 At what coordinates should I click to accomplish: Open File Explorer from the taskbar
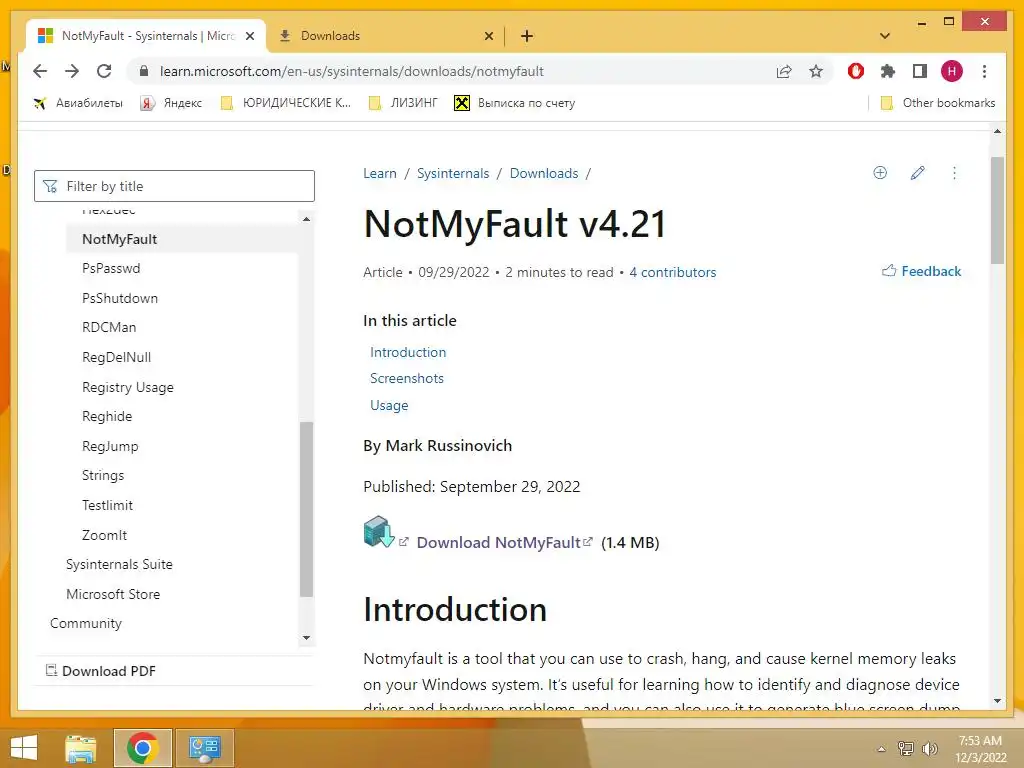click(81, 748)
